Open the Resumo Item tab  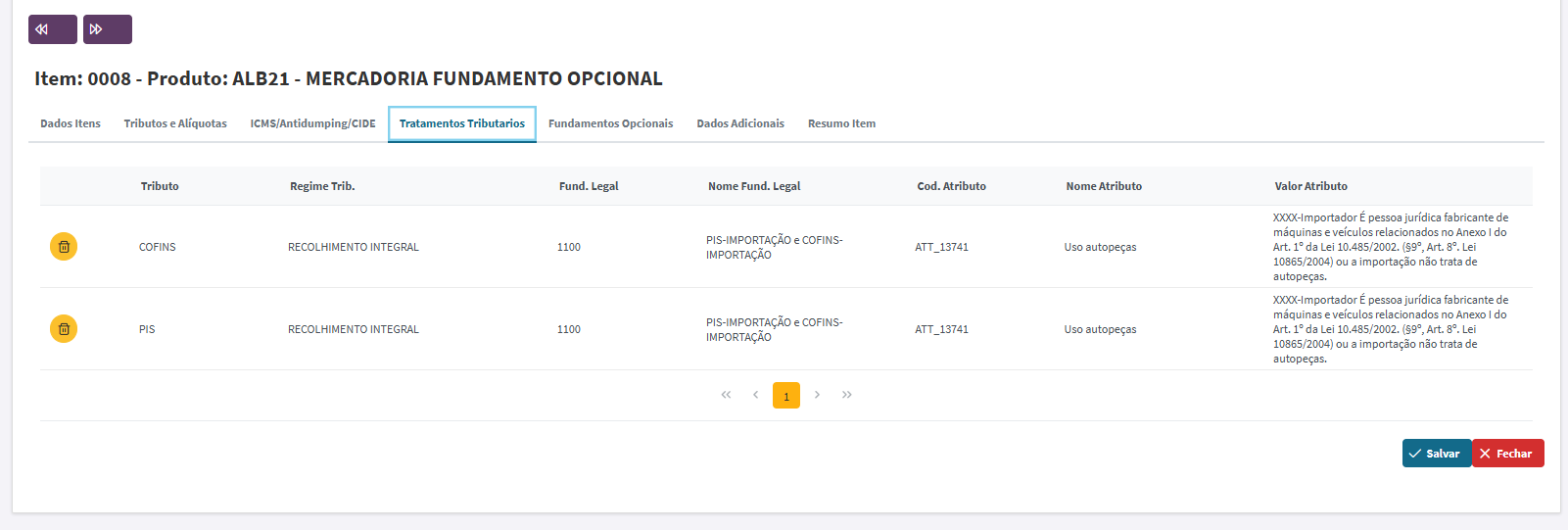842,123
